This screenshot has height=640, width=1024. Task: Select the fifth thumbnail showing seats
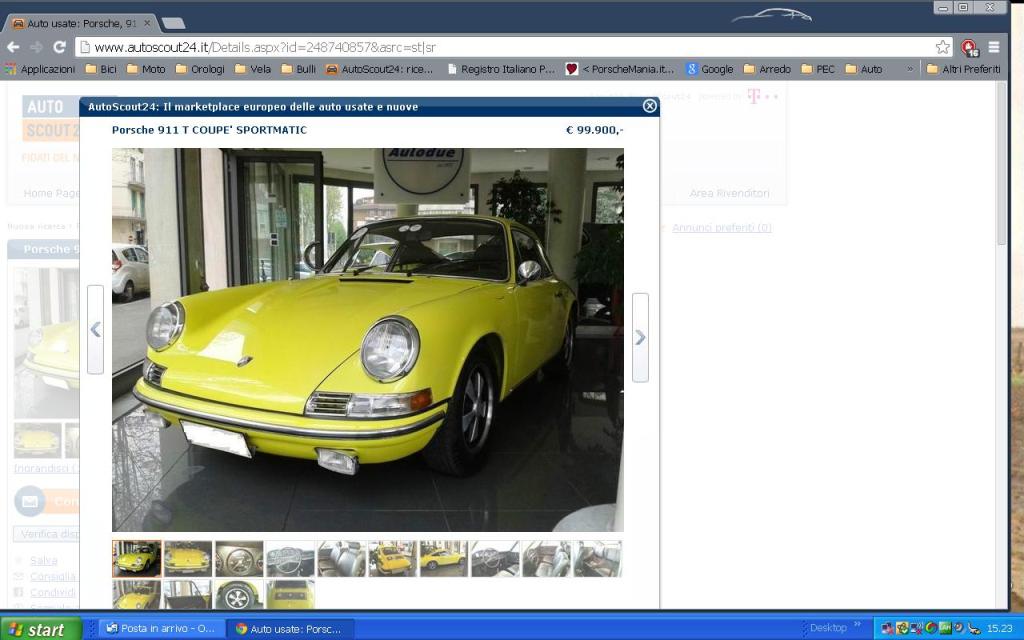[x=342, y=558]
